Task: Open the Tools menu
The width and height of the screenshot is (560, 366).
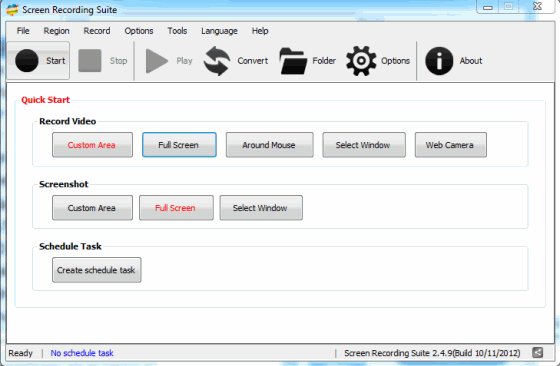Action: [178, 31]
